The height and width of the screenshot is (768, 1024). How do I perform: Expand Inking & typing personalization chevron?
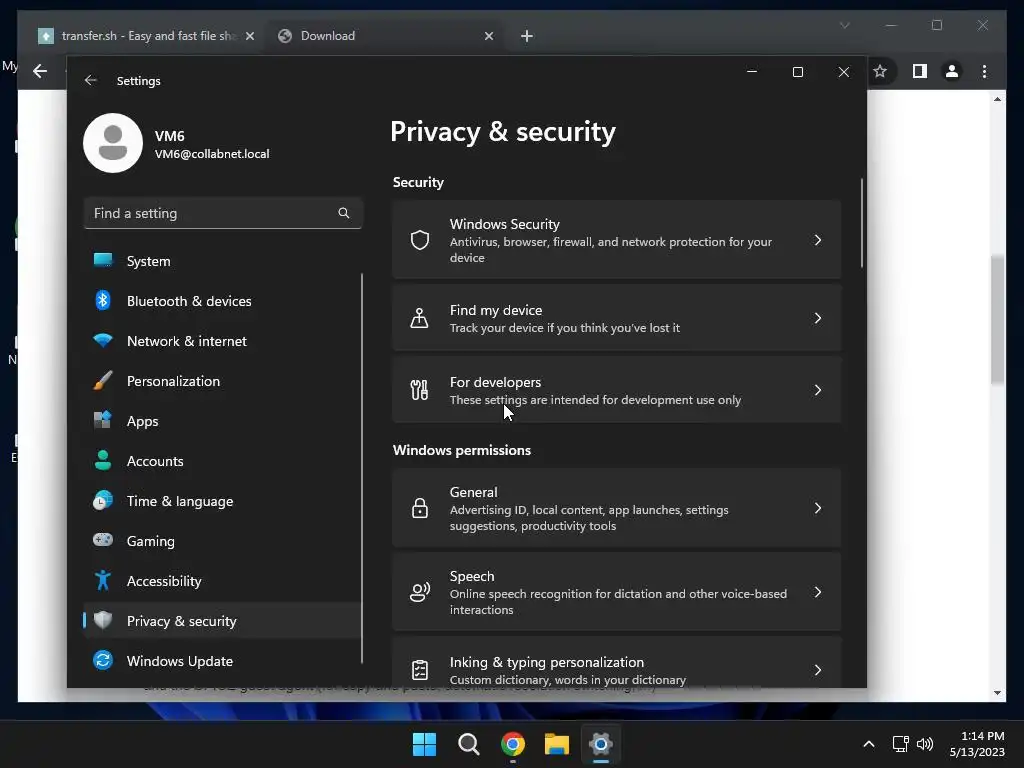tap(818, 670)
